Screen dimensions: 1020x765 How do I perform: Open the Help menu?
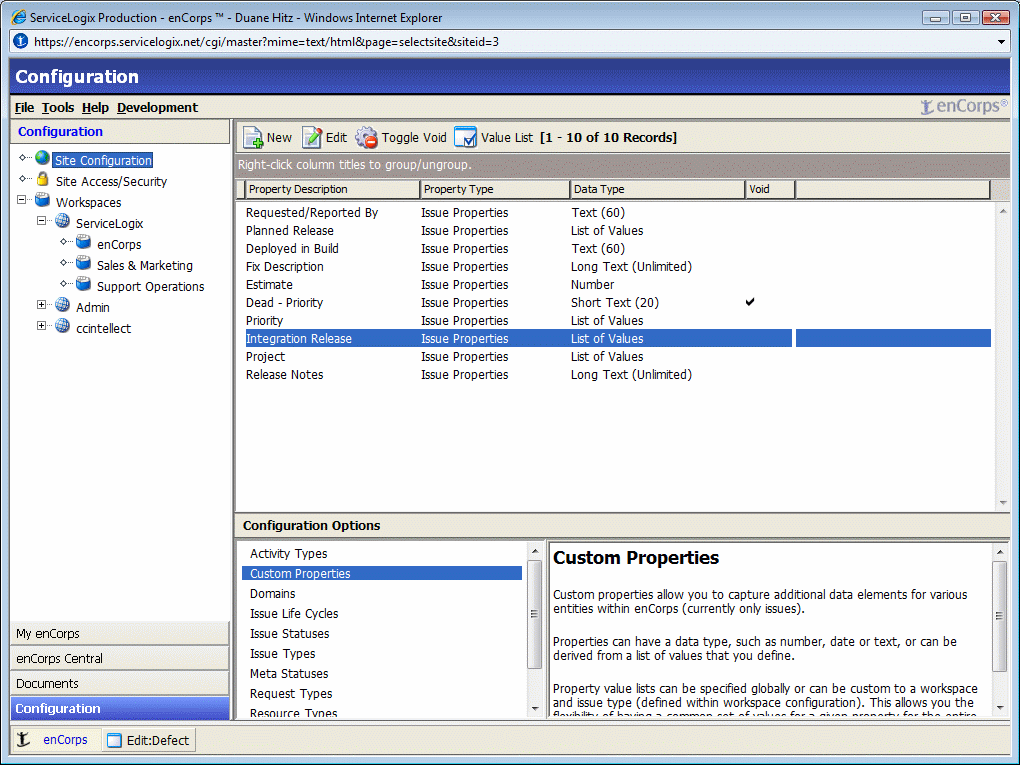coord(95,107)
